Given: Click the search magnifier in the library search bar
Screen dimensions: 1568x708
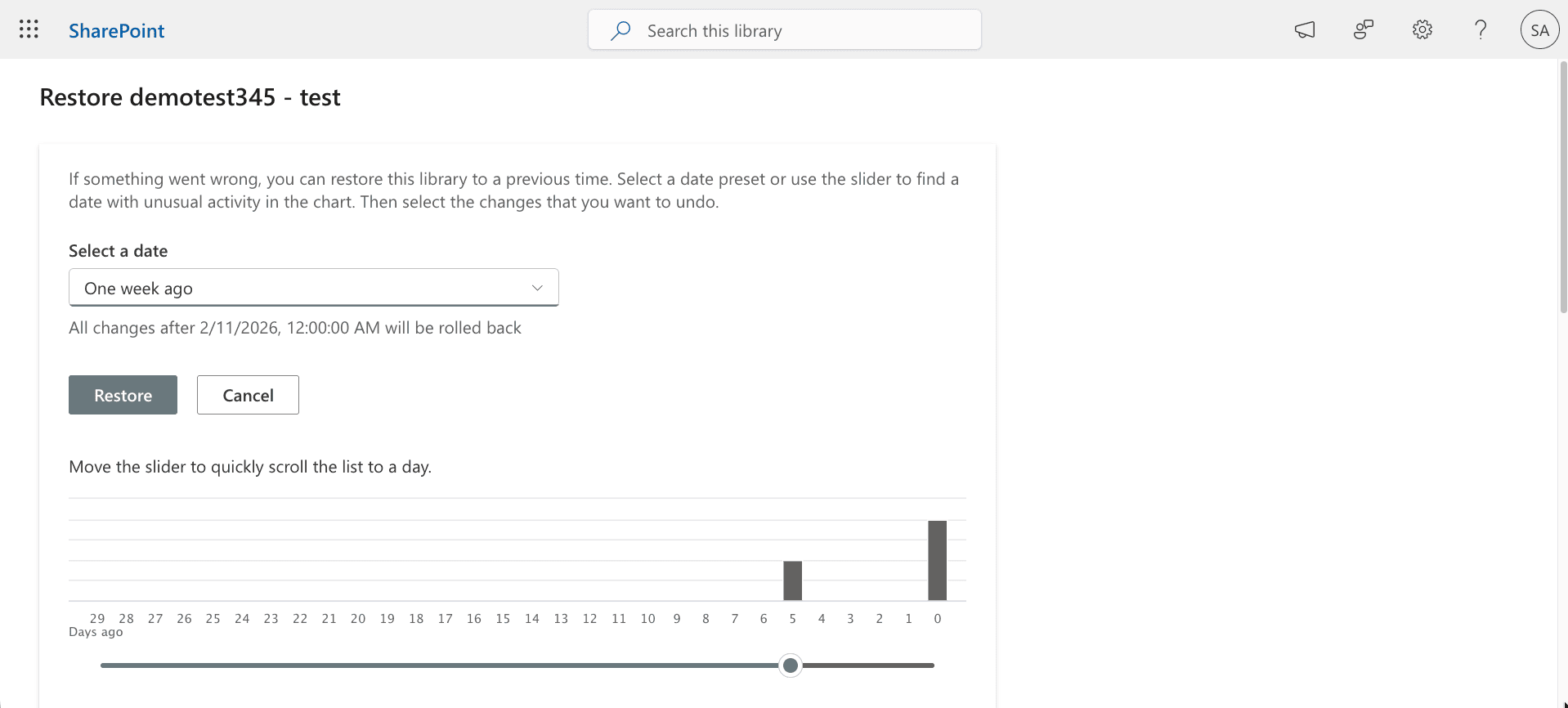Looking at the screenshot, I should click(x=620, y=29).
